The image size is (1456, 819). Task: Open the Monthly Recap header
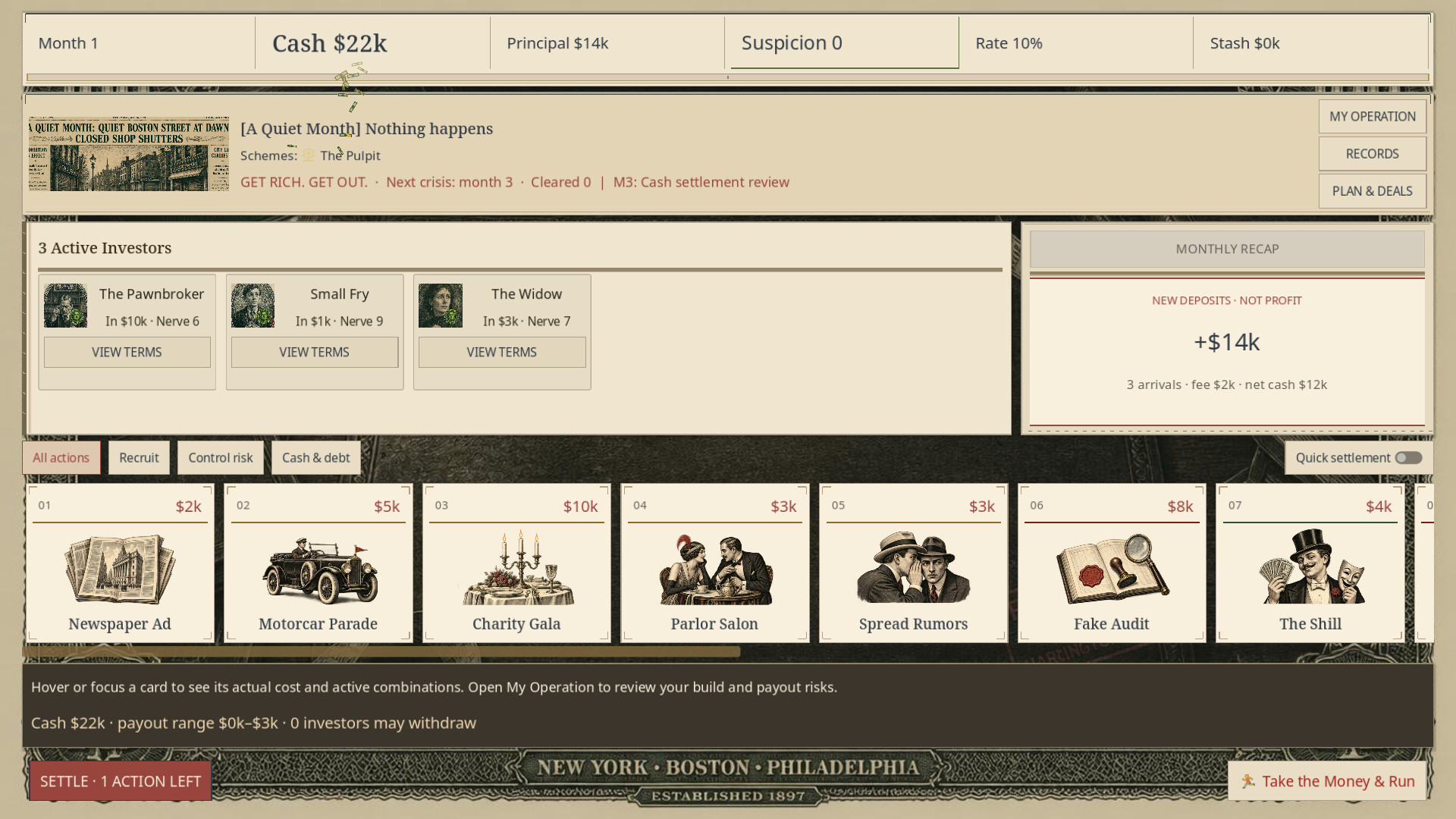(x=1227, y=249)
